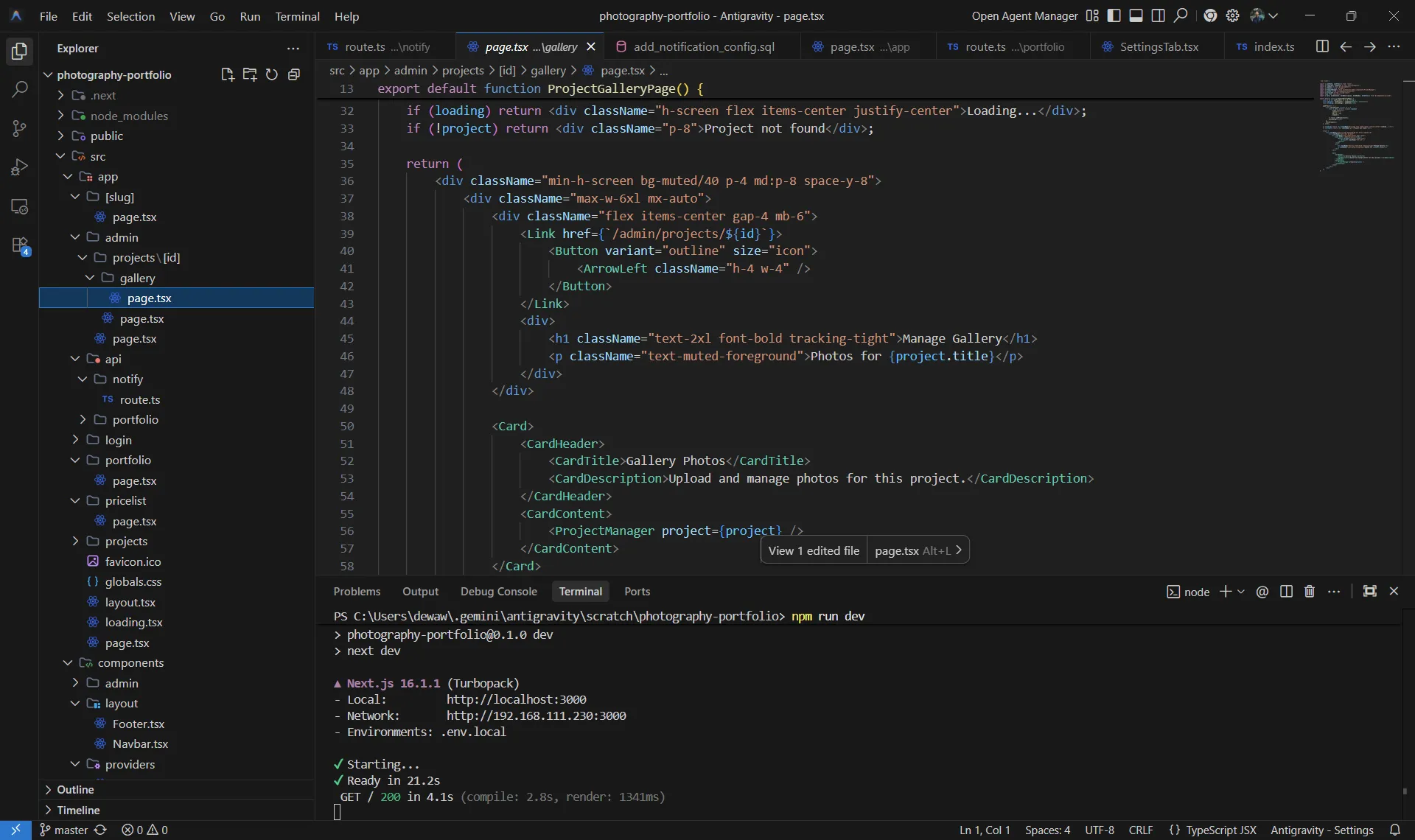1415x840 pixels.
Task: Open Run and Debug view icon
Action: (x=20, y=167)
